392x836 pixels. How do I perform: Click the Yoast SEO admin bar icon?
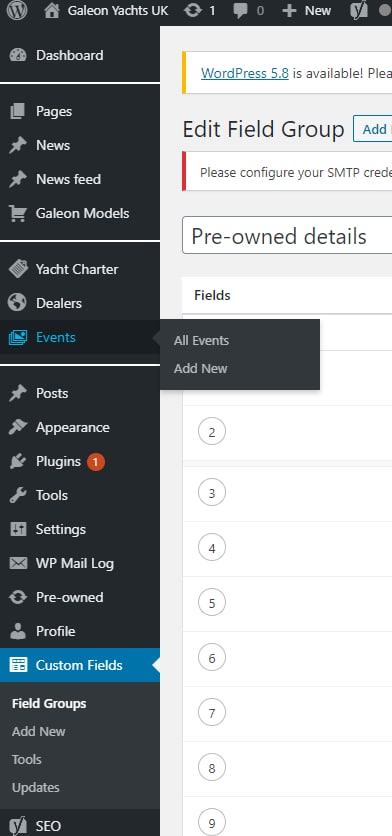(359, 11)
